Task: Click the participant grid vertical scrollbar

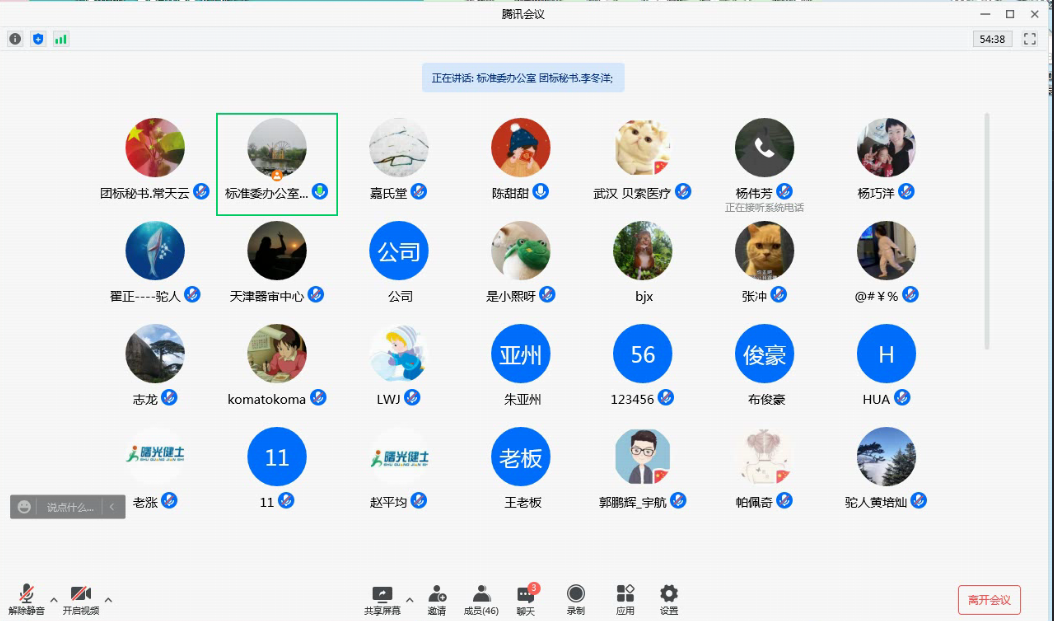Action: (986, 230)
